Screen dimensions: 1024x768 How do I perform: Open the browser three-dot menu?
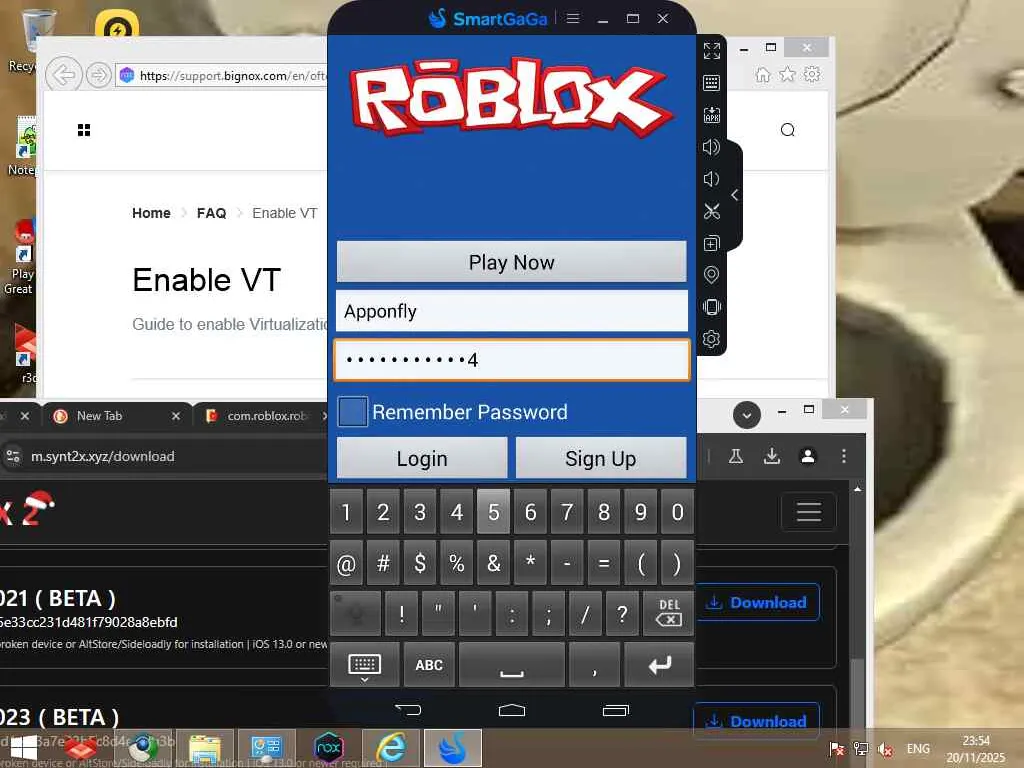[844, 456]
